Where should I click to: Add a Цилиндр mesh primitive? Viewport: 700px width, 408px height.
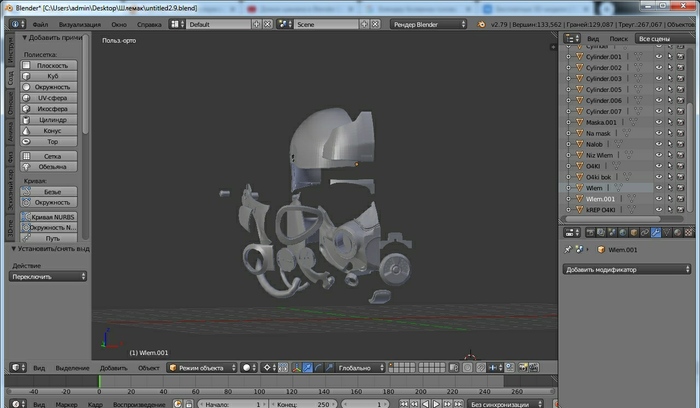point(52,120)
